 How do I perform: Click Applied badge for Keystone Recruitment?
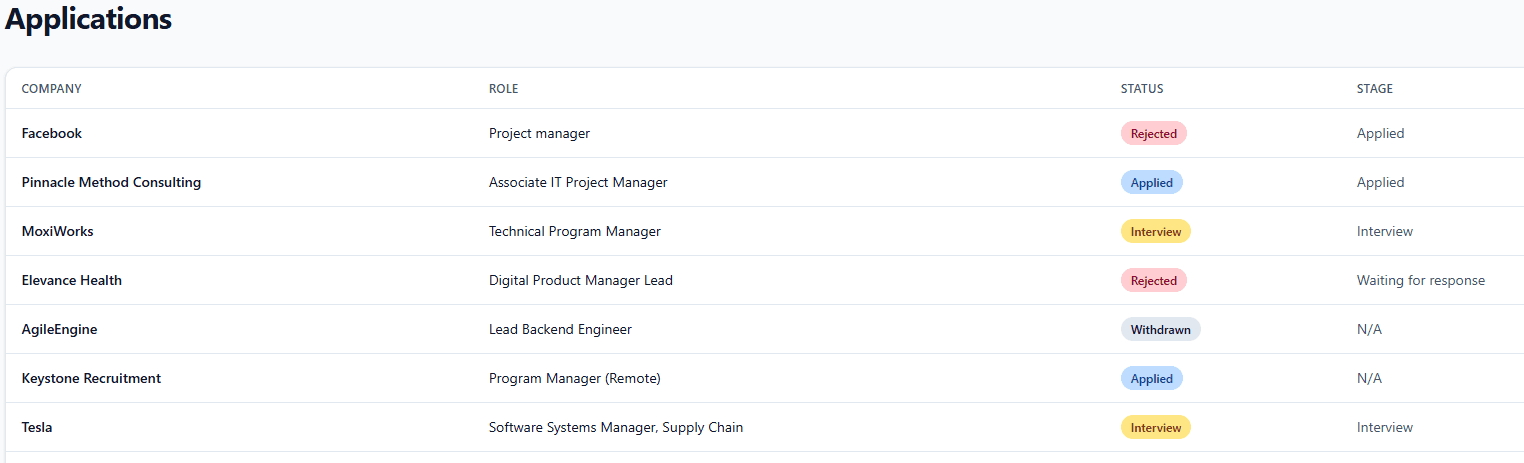point(1152,378)
